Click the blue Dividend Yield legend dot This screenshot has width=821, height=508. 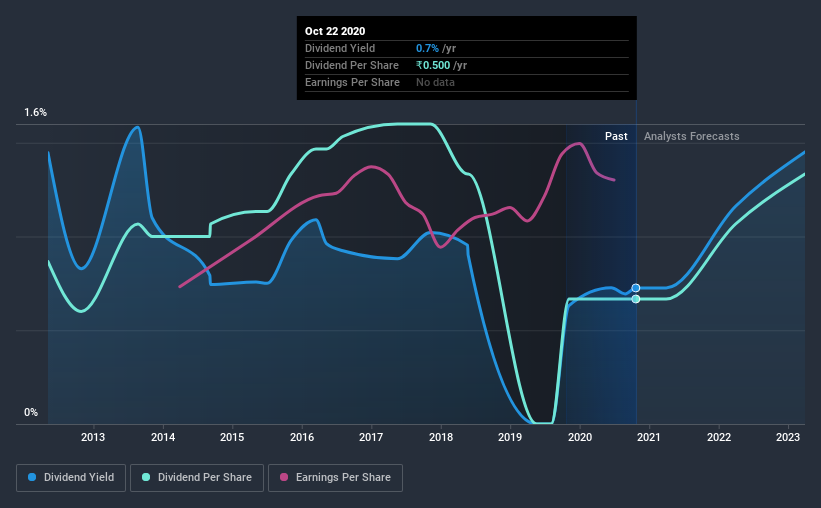click(x=32, y=477)
